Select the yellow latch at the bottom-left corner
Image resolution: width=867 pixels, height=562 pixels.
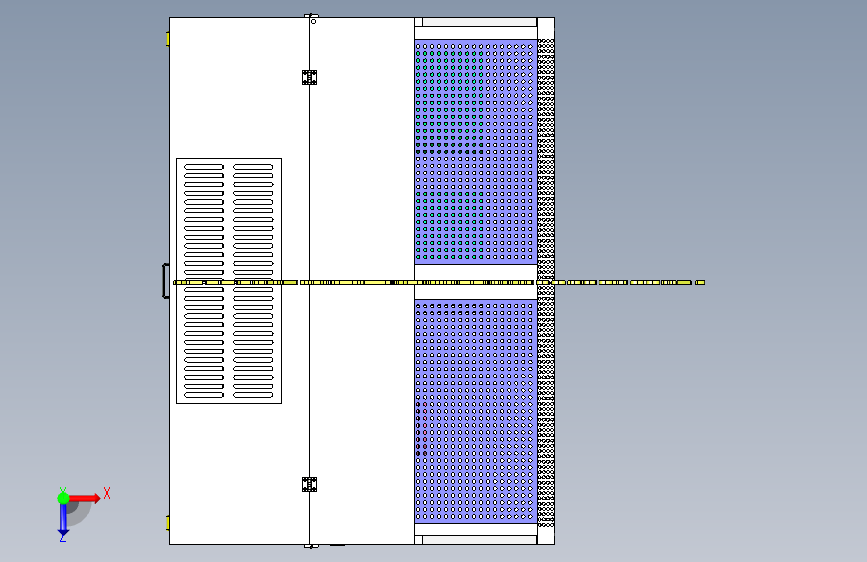[168, 523]
